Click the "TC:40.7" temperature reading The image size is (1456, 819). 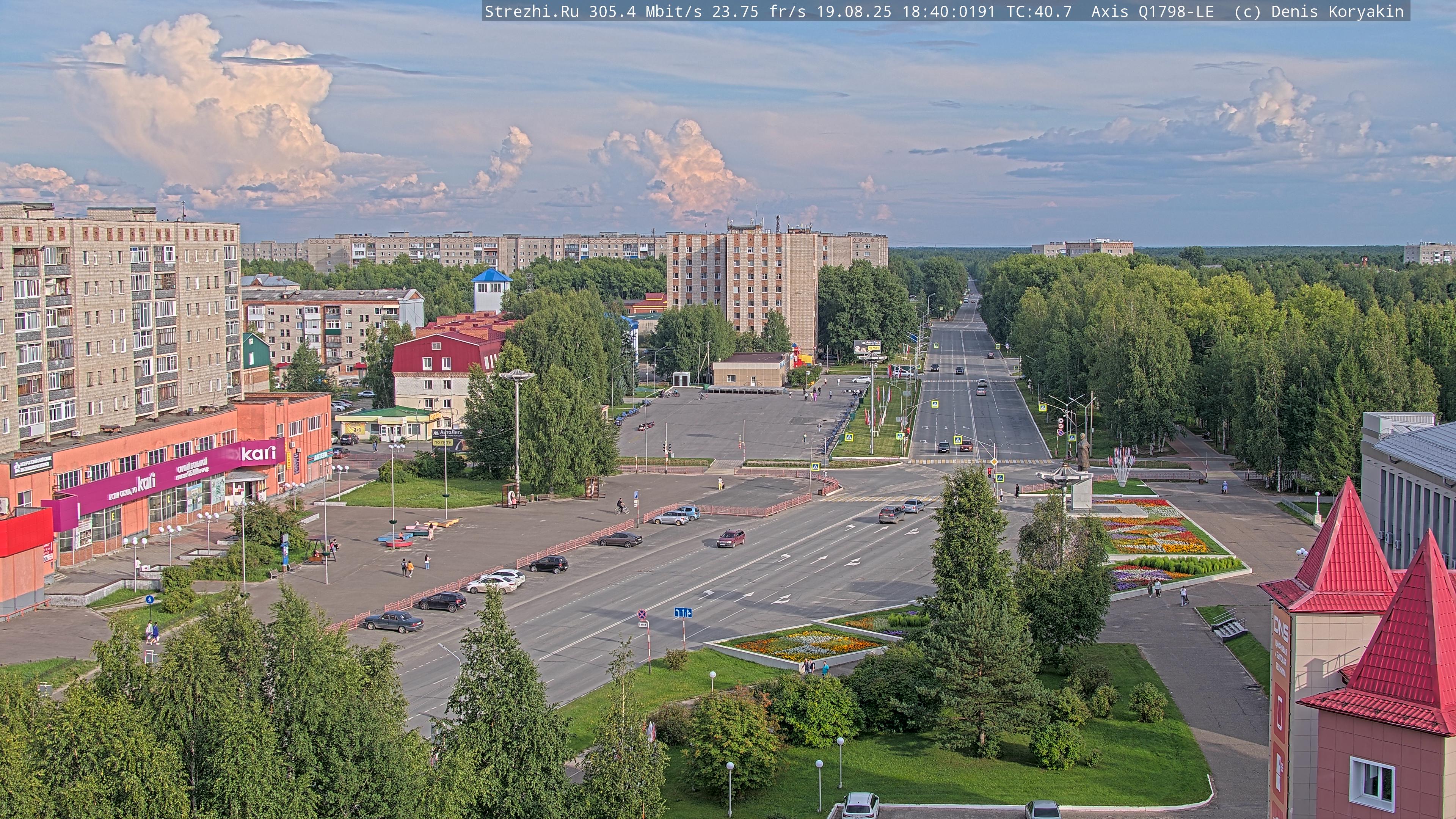[x=1039, y=11]
